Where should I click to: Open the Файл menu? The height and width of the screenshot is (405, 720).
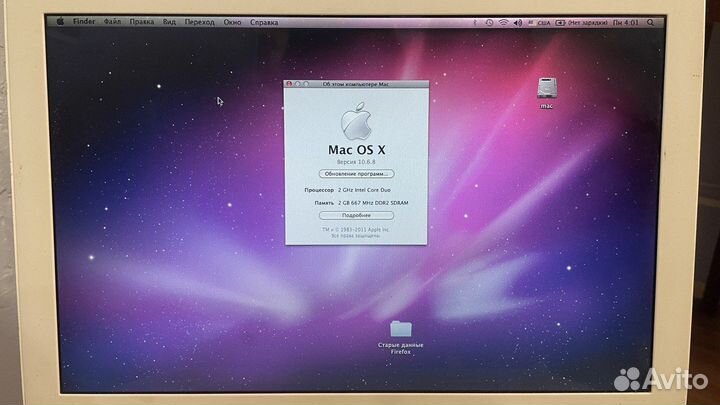point(112,22)
